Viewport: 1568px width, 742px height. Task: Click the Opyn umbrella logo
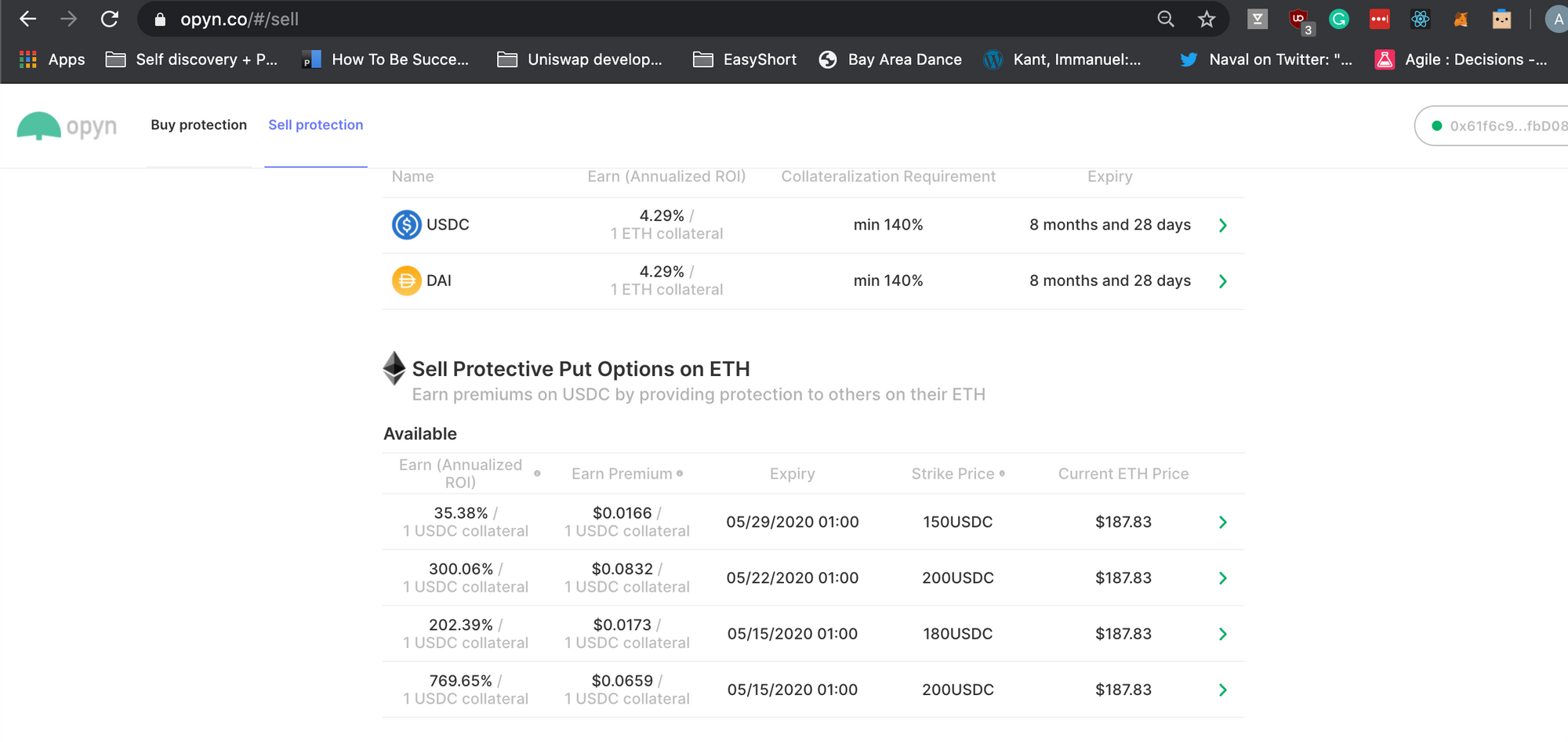point(39,126)
